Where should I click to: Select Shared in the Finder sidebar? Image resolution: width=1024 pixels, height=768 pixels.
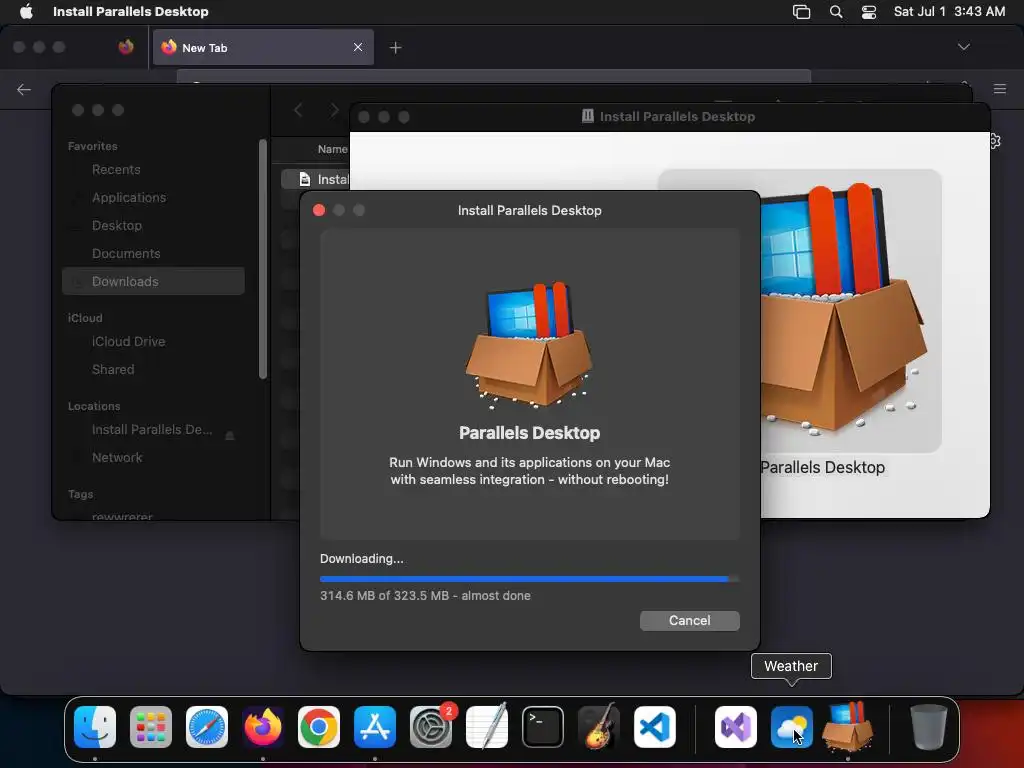[113, 370]
